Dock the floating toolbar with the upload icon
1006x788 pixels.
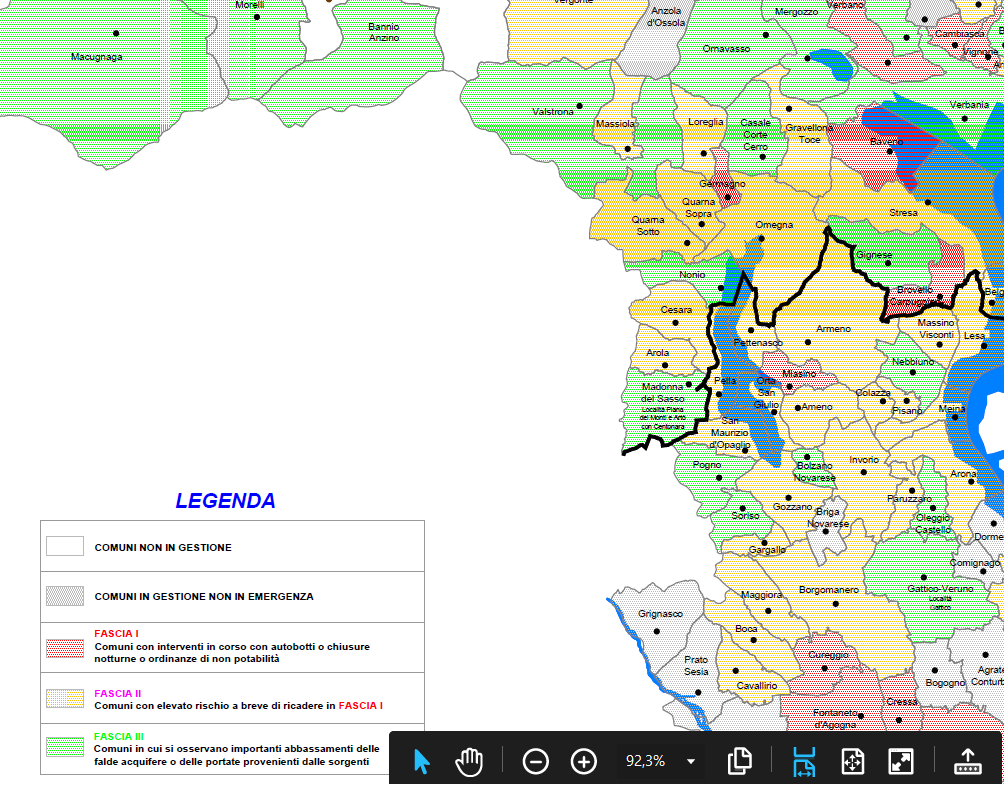coord(968,762)
